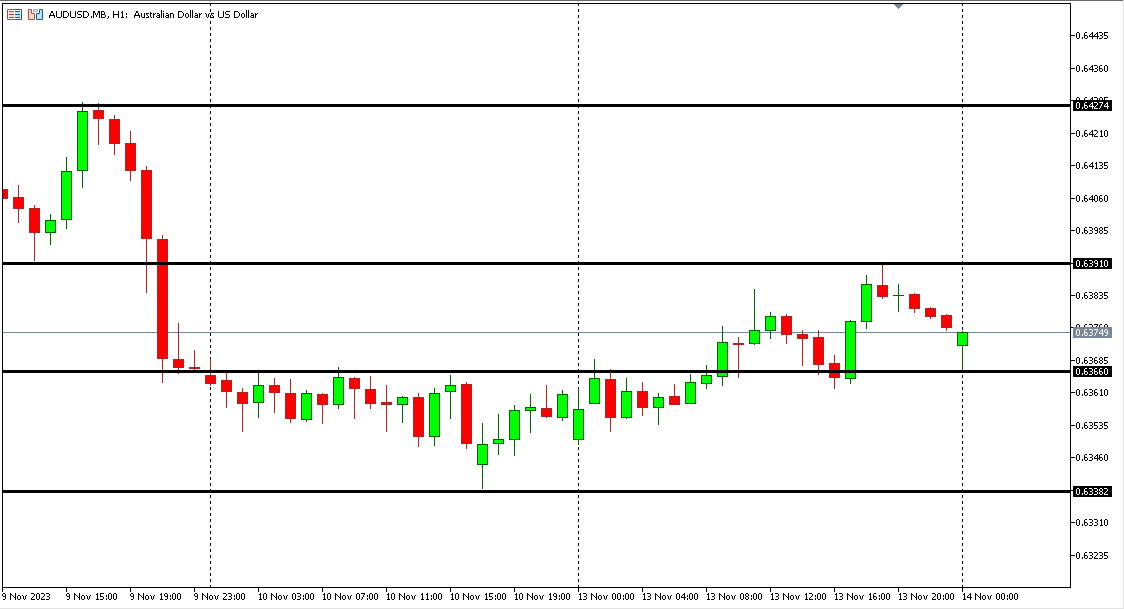Click the chart shift triangle marker
The image size is (1124, 609).
(898, 6)
